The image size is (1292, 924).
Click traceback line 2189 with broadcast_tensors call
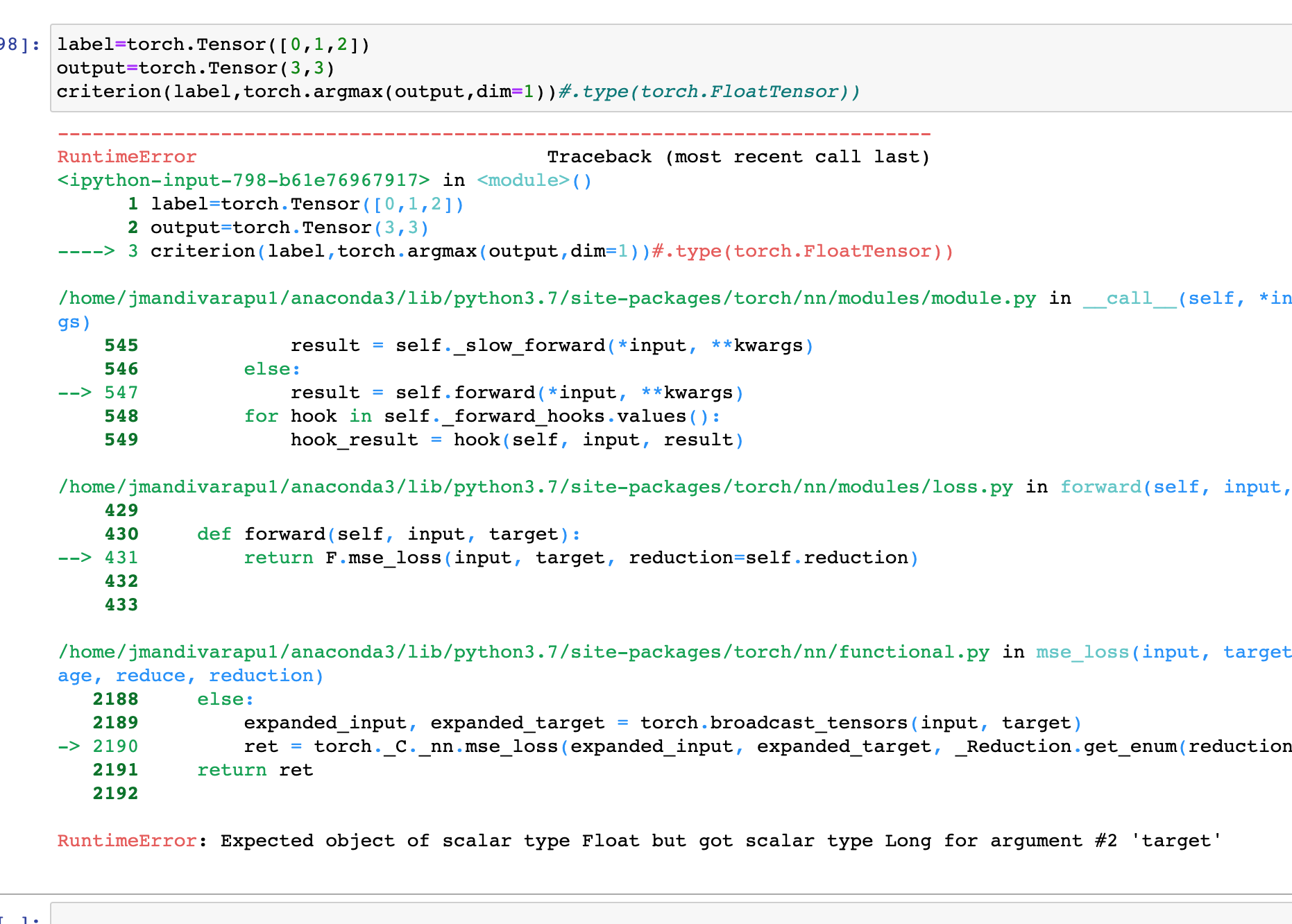[662, 723]
